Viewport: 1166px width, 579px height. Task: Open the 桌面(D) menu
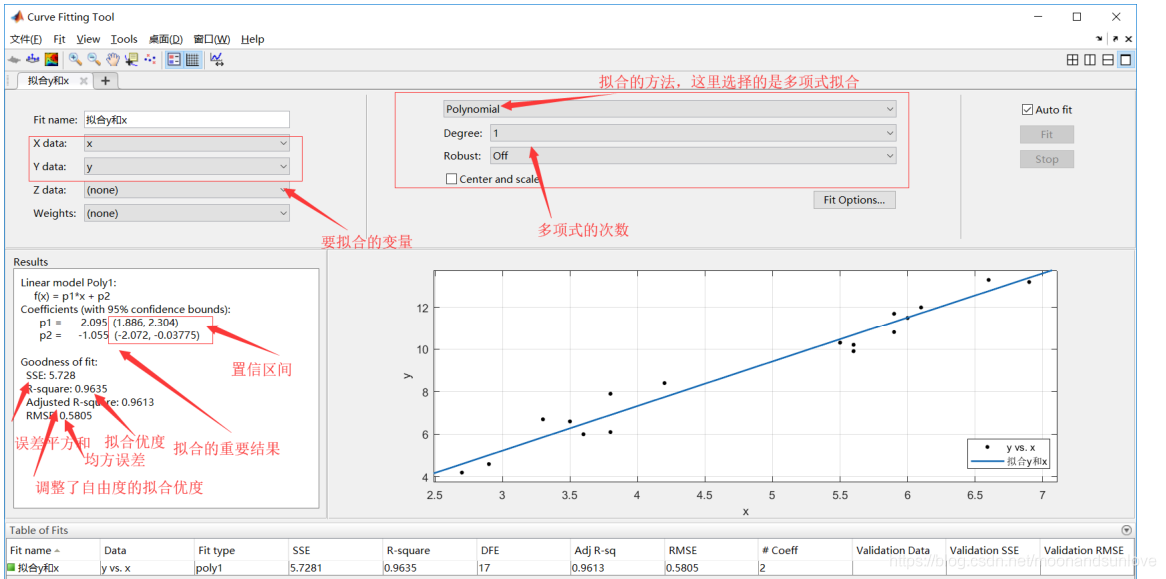click(165, 39)
